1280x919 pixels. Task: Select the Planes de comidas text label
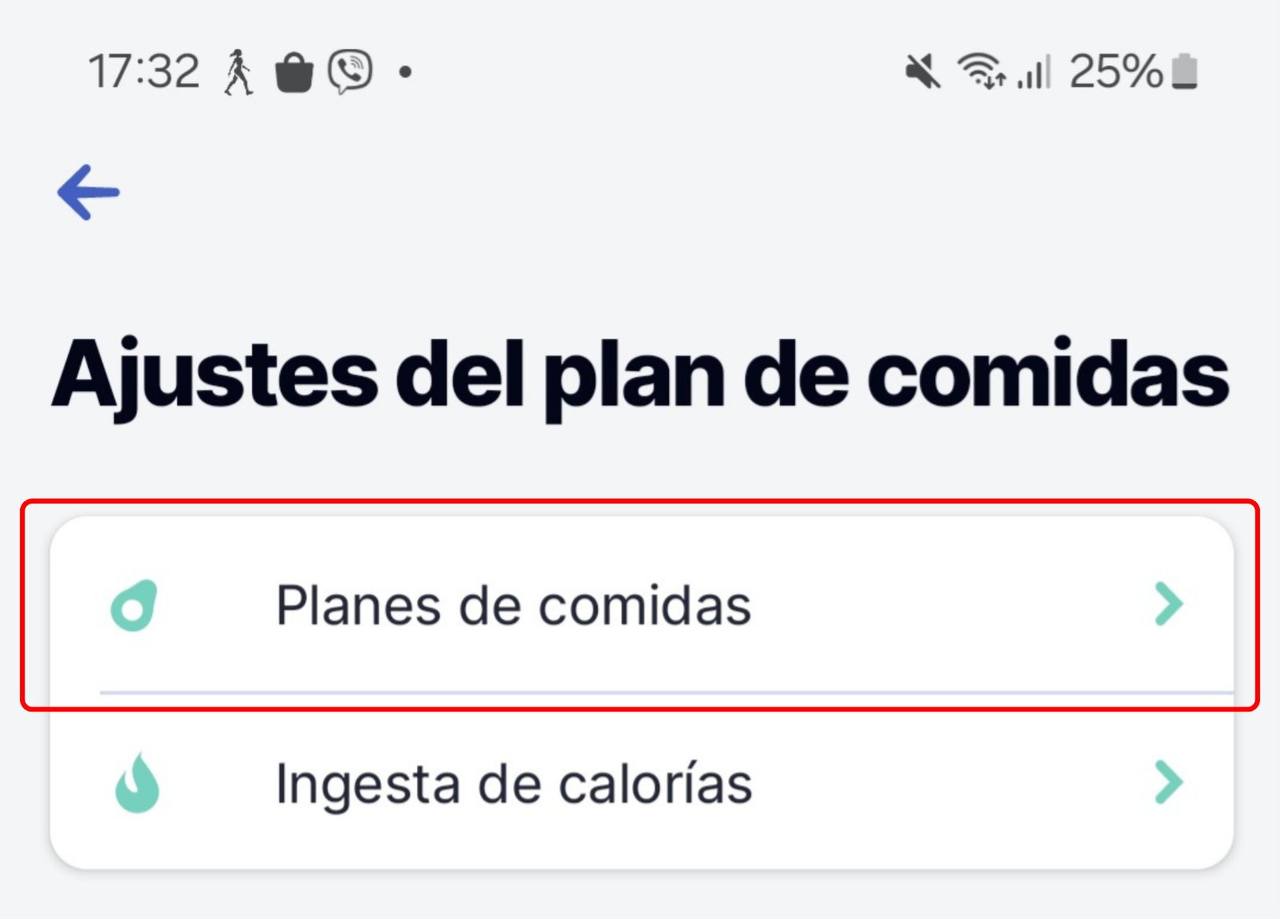tap(513, 605)
